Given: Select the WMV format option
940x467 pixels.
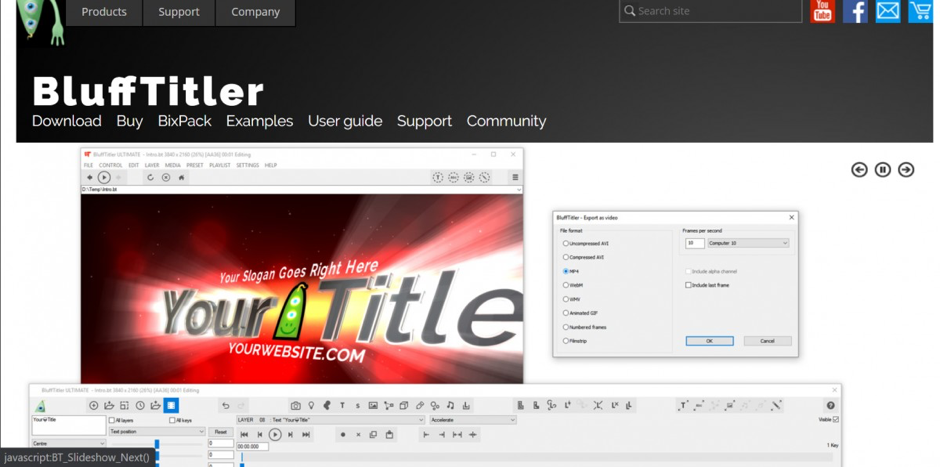Looking at the screenshot, I should pyautogui.click(x=571, y=299).
